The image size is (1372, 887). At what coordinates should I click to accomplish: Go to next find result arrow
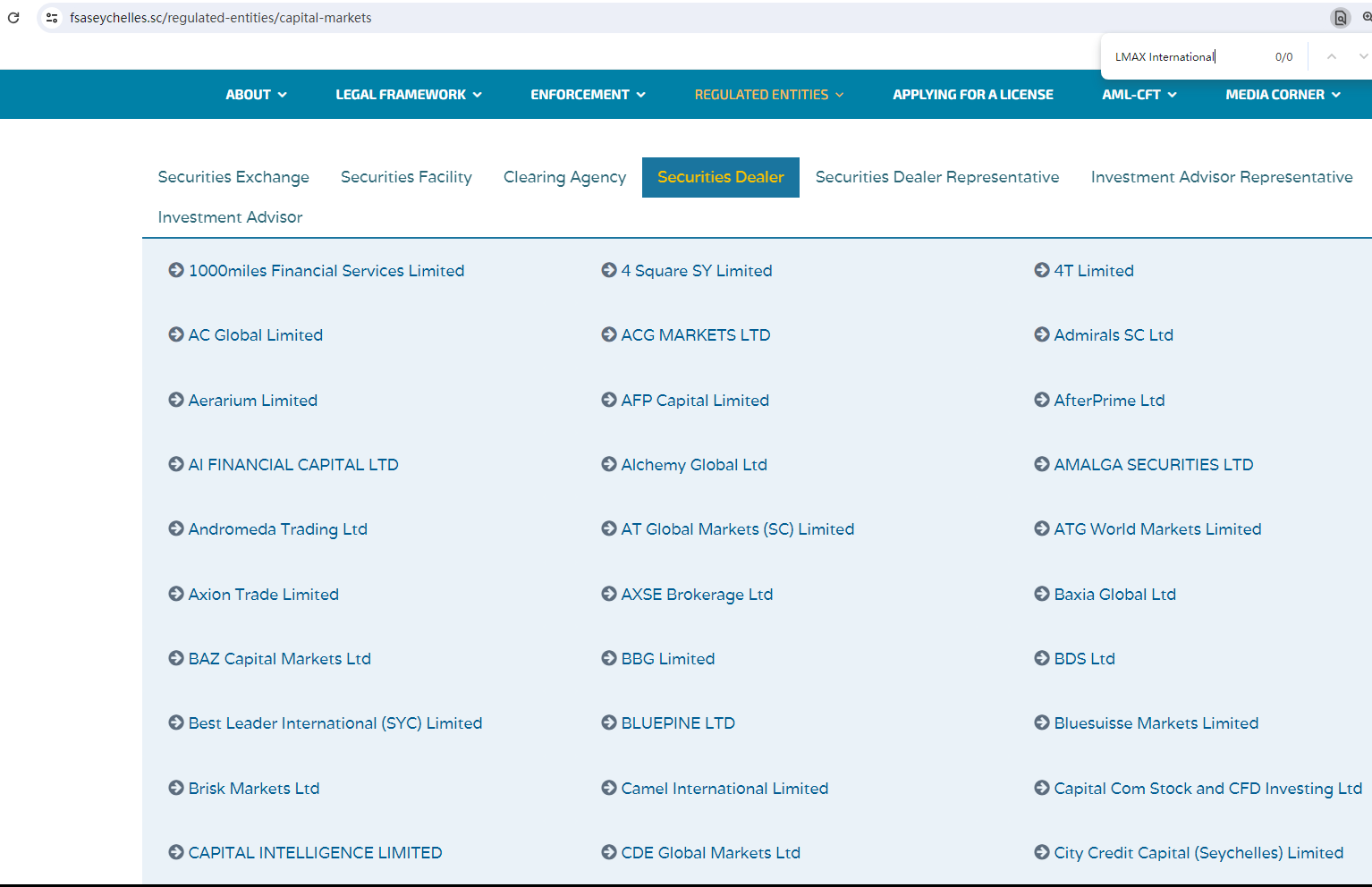[x=1362, y=56]
